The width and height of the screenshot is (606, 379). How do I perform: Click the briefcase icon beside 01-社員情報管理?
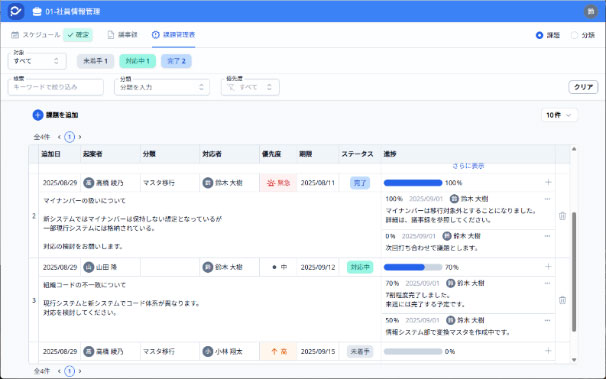click(37, 12)
